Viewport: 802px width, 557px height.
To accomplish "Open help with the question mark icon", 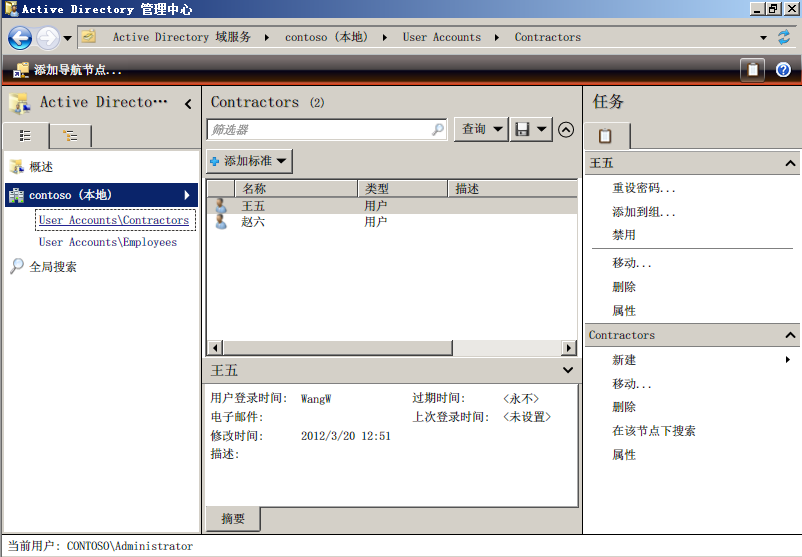I will tap(783, 70).
